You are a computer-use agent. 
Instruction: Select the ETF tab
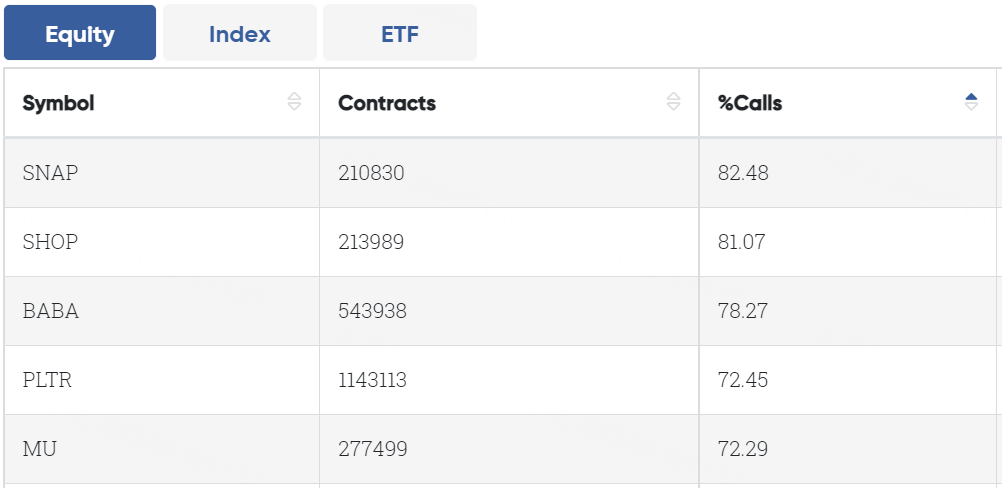400,33
